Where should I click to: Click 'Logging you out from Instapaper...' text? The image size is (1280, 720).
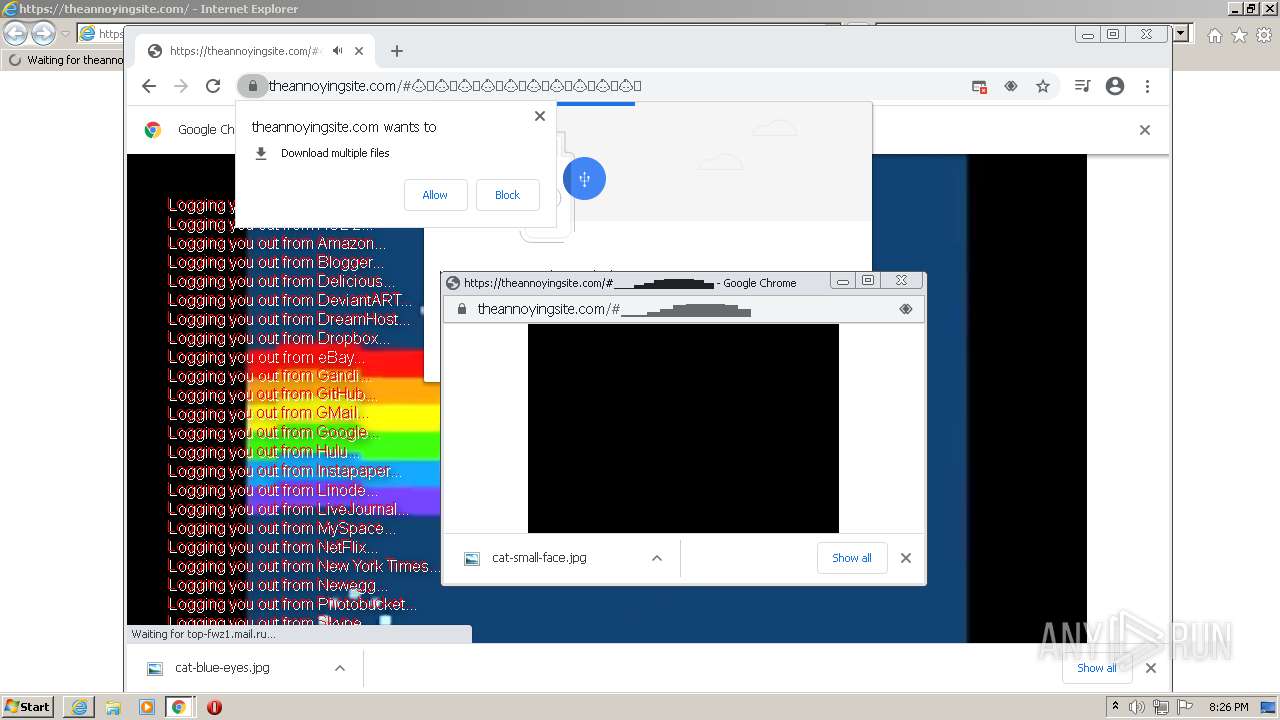[285, 471]
